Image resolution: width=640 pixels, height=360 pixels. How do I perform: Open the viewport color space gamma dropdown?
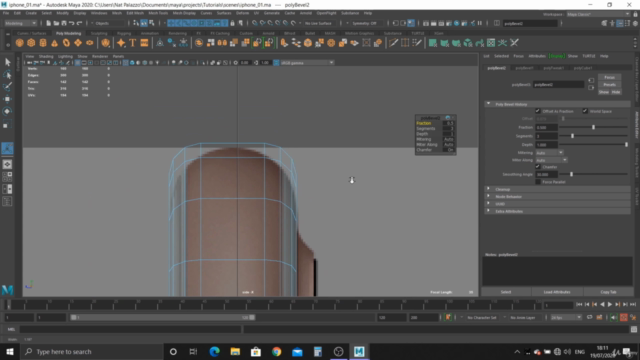pos(307,62)
